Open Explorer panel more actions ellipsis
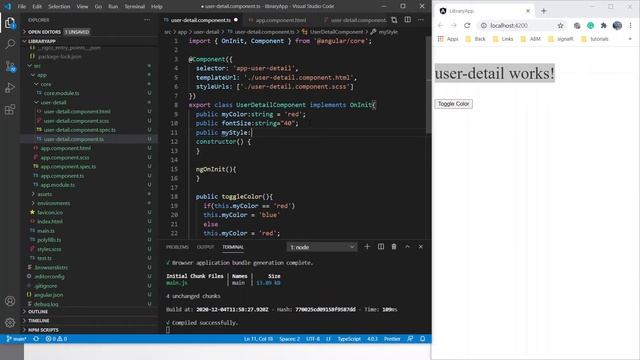Image resolution: width=640 pixels, height=360 pixels. pos(147,20)
